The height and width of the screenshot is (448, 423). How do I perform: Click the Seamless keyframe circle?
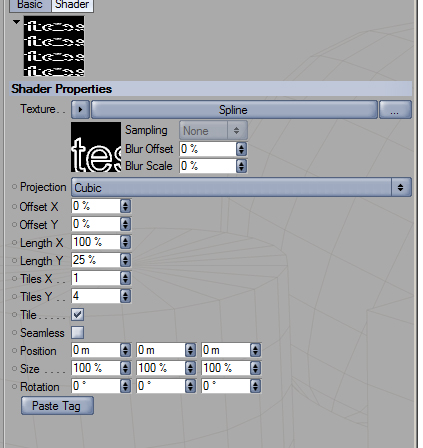coord(14,333)
